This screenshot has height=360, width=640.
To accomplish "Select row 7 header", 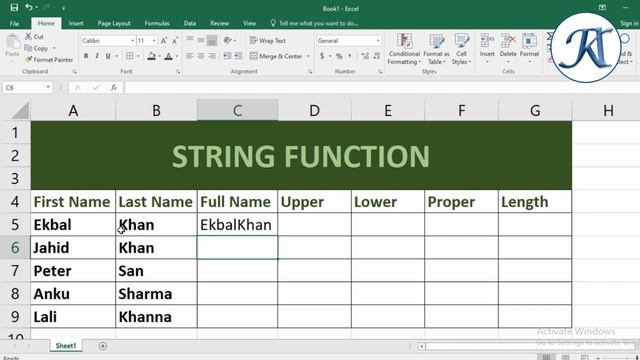I will tap(15, 271).
